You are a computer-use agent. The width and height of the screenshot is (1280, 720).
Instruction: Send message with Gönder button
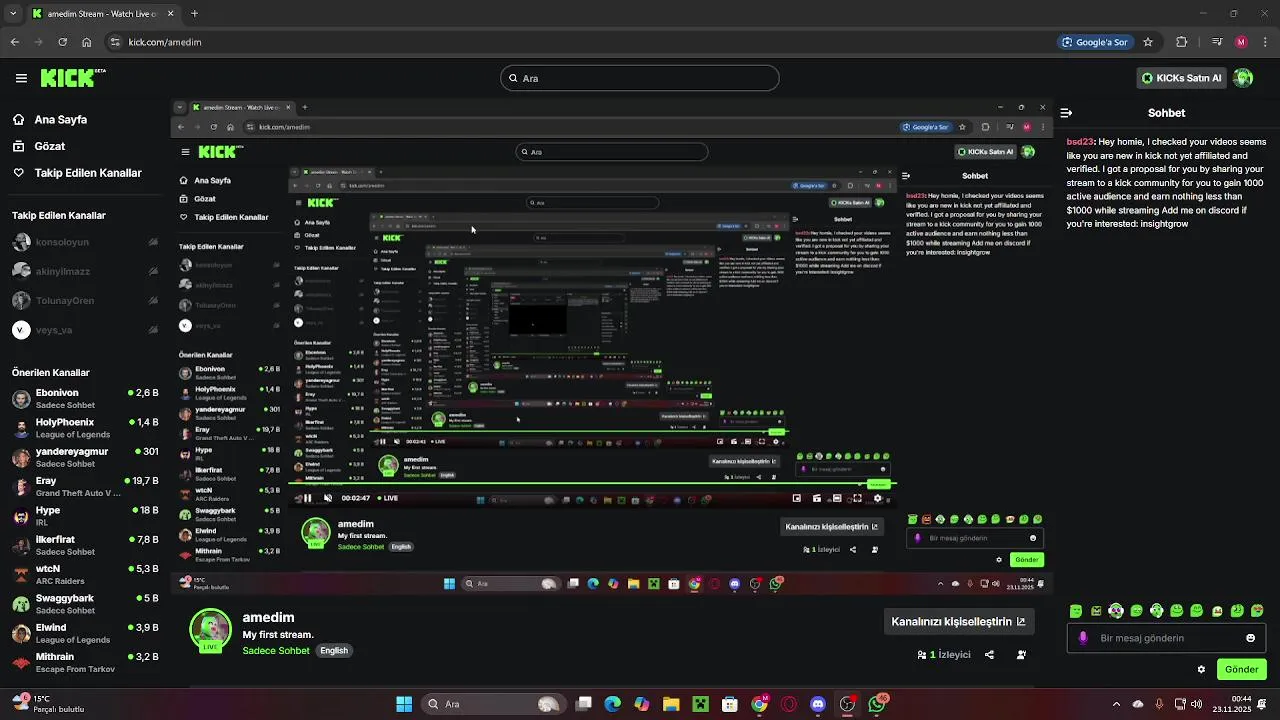[1241, 669]
